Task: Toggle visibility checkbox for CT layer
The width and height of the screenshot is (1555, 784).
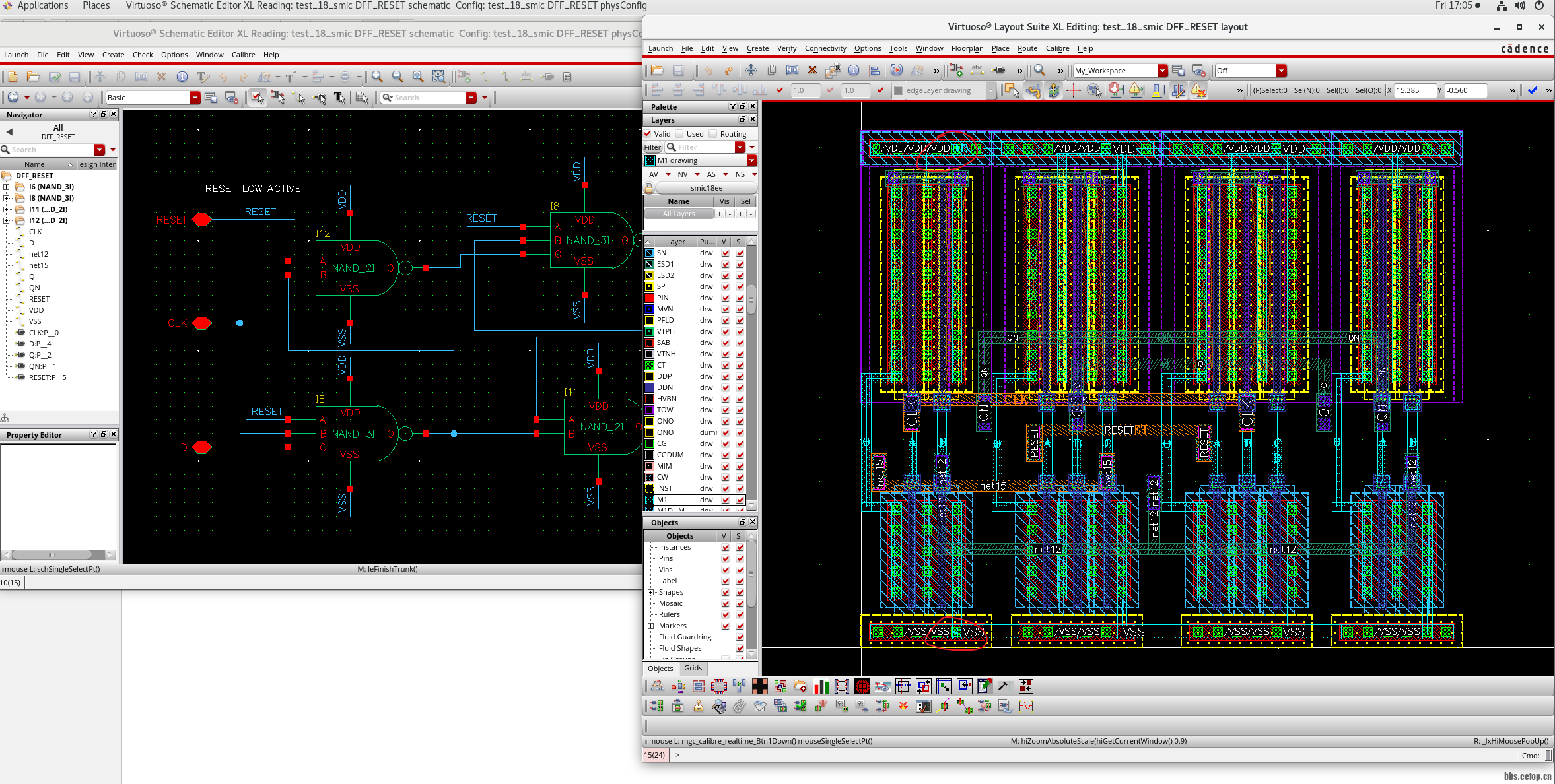Action: tap(726, 366)
